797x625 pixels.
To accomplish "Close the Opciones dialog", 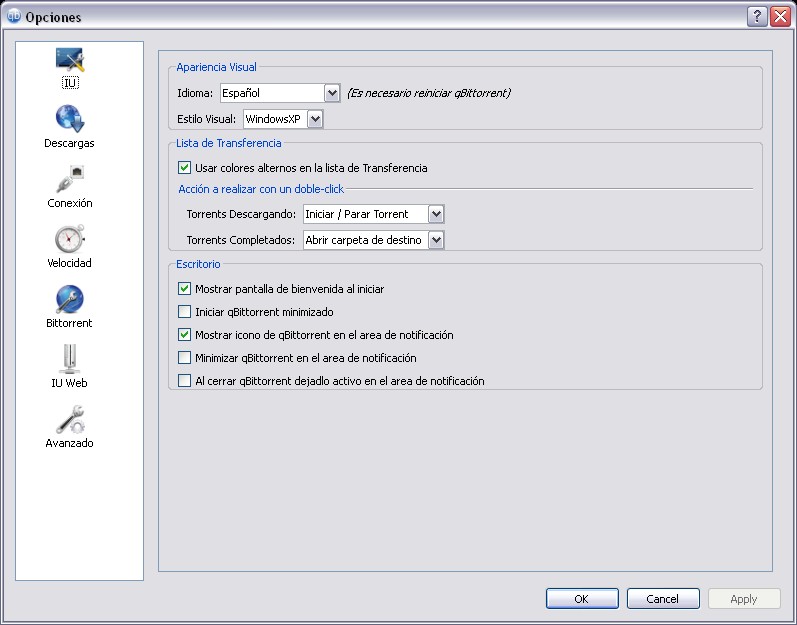I will [x=780, y=16].
